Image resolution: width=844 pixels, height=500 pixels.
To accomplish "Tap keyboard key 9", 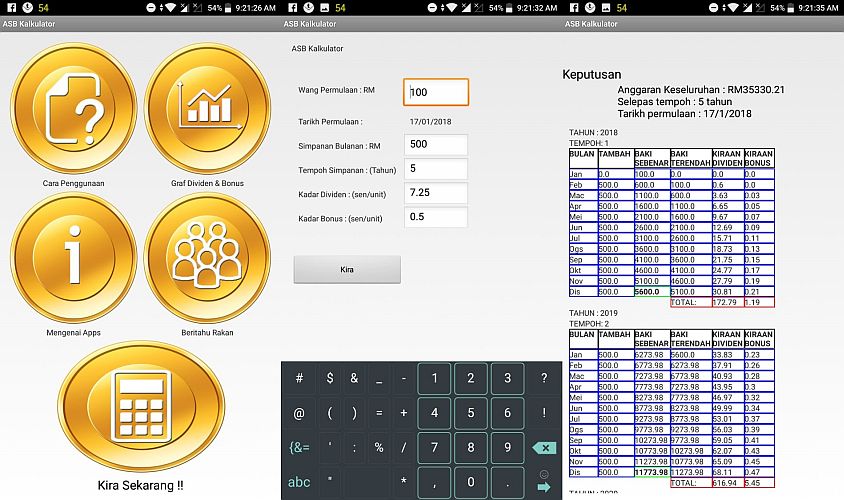I will coord(507,447).
